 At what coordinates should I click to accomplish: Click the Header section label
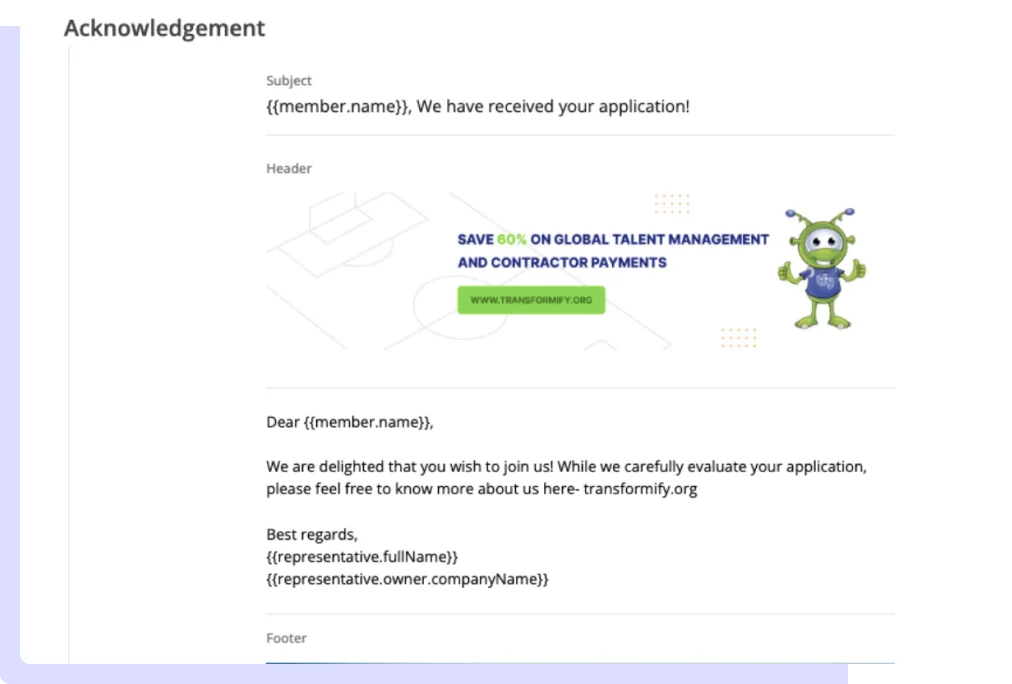point(289,168)
